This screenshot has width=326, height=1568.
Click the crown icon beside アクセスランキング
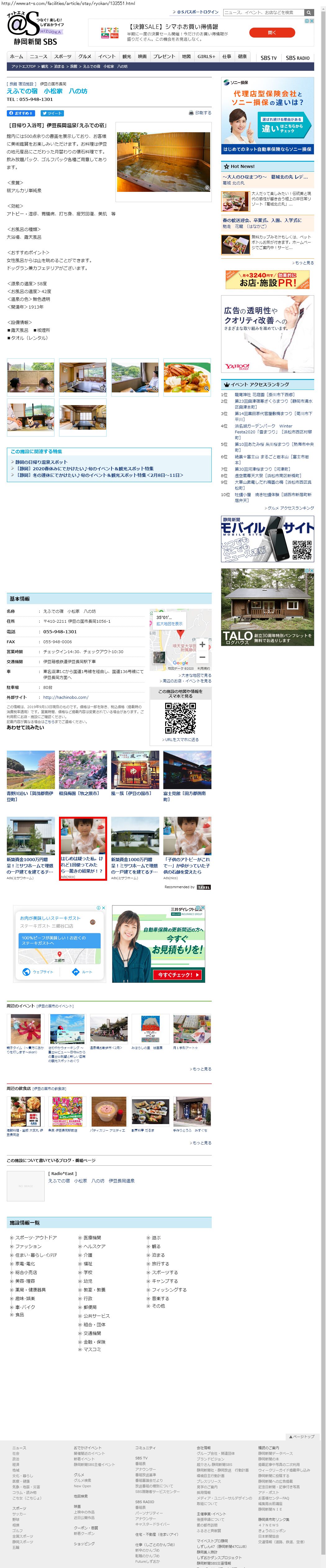click(226, 385)
